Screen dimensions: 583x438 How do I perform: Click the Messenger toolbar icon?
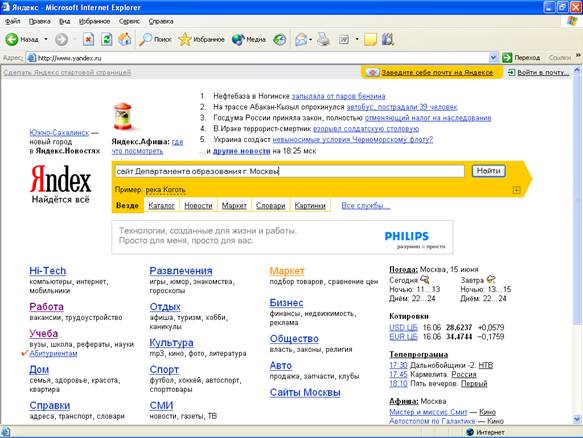[387, 39]
